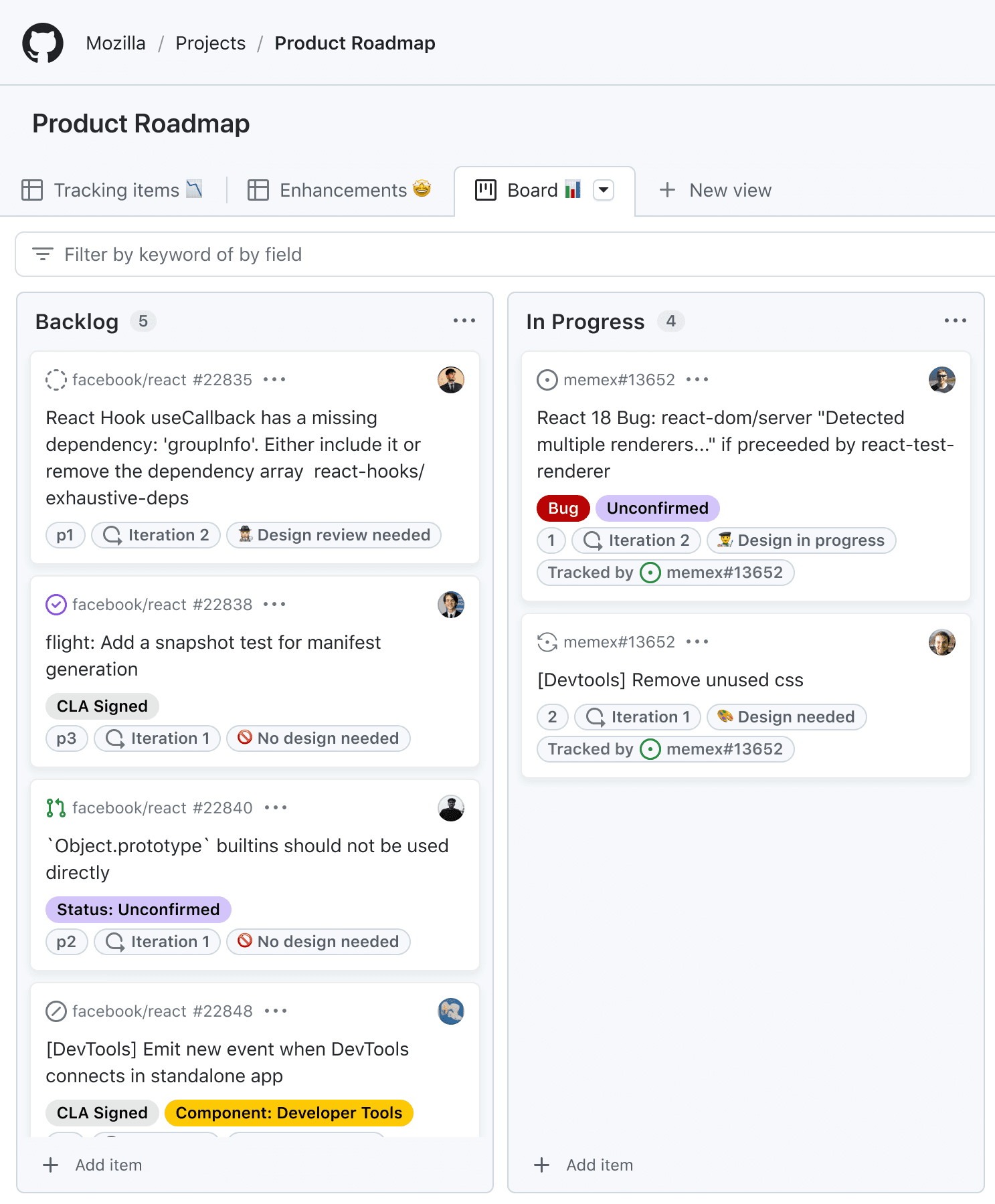This screenshot has height=1204, width=995.
Task: Open the Projects breadcrumb link
Action: 210,43
